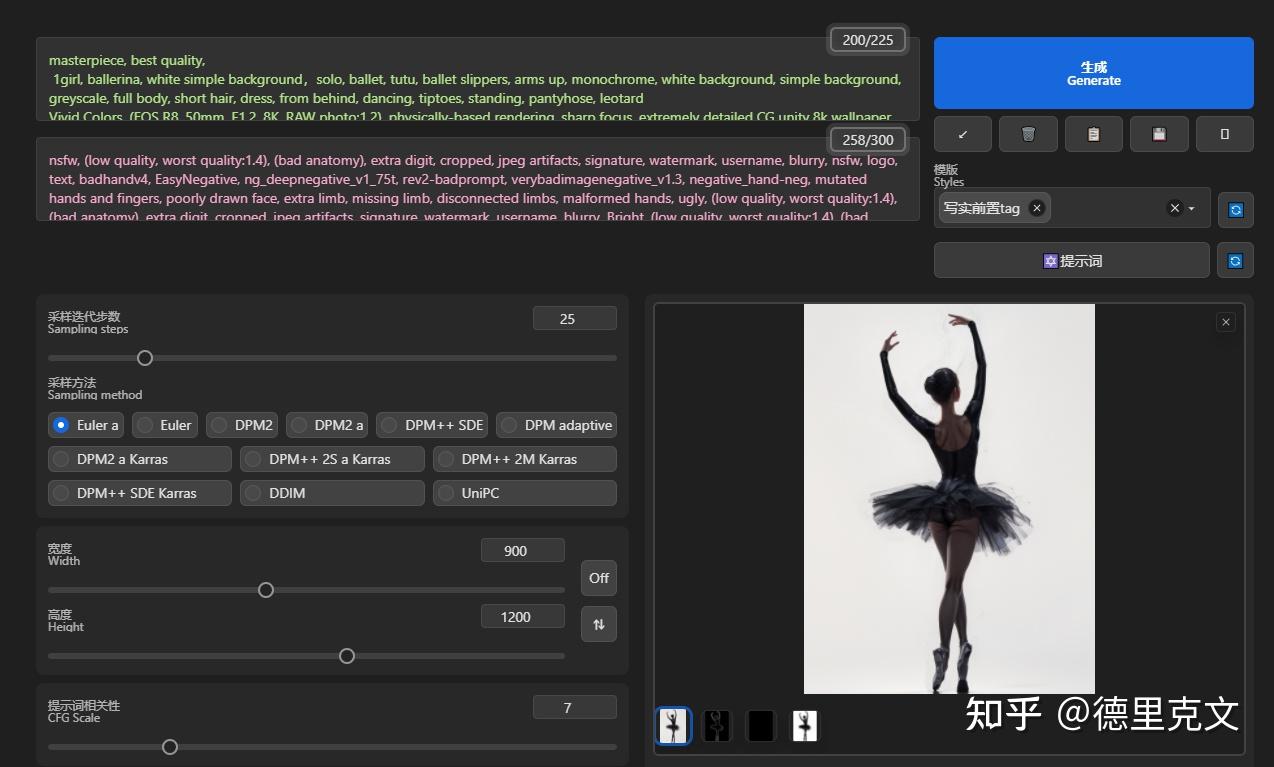Clear all selected styles in Styles box

[x=1174, y=208]
